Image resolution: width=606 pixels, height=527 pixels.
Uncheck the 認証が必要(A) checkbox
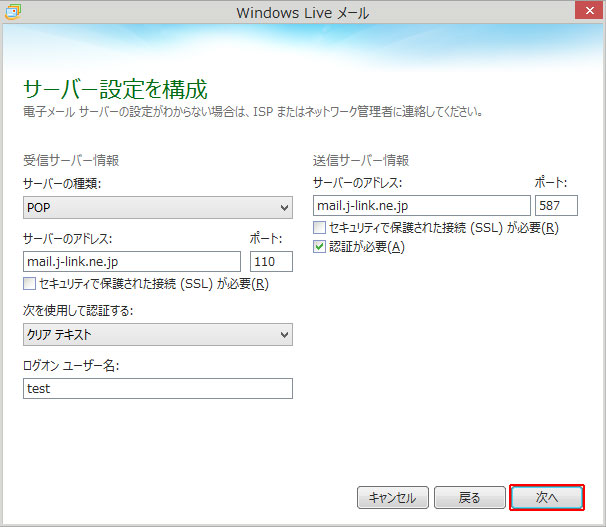tap(319, 246)
